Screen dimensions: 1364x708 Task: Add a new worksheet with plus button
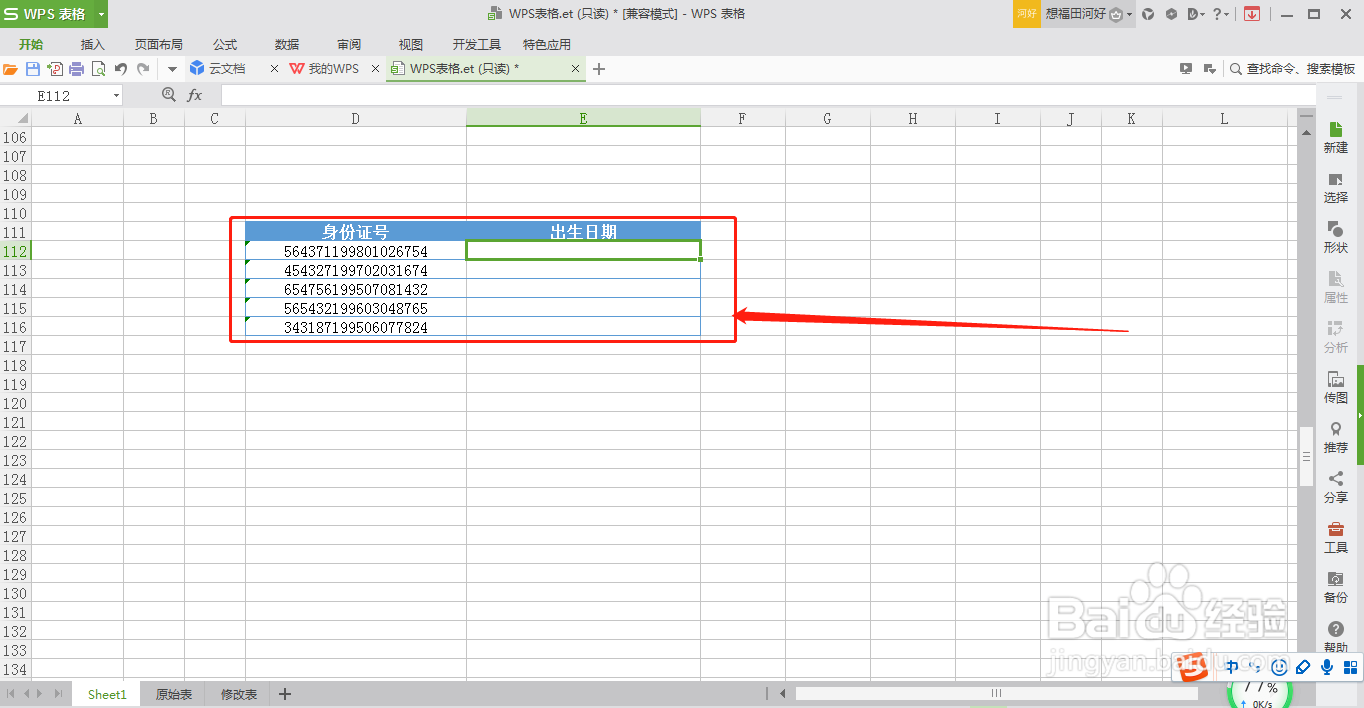tap(285, 694)
